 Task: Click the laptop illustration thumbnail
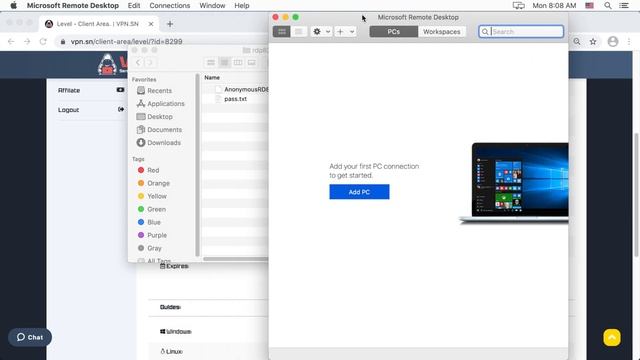pyautogui.click(x=513, y=183)
